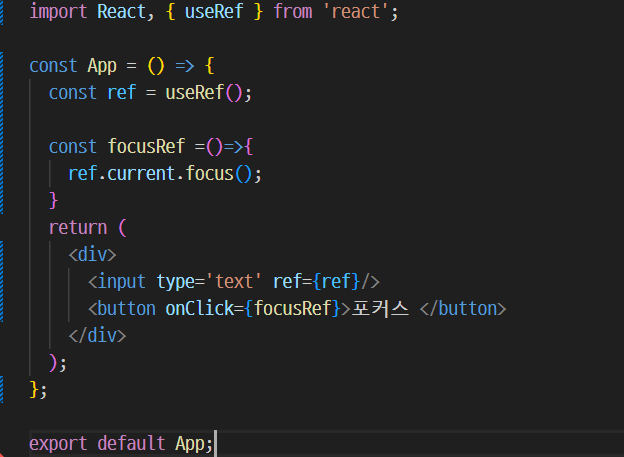Click 'onClick' attribute on button tag
This screenshot has width=624, height=457.
pyautogui.click(x=199, y=309)
